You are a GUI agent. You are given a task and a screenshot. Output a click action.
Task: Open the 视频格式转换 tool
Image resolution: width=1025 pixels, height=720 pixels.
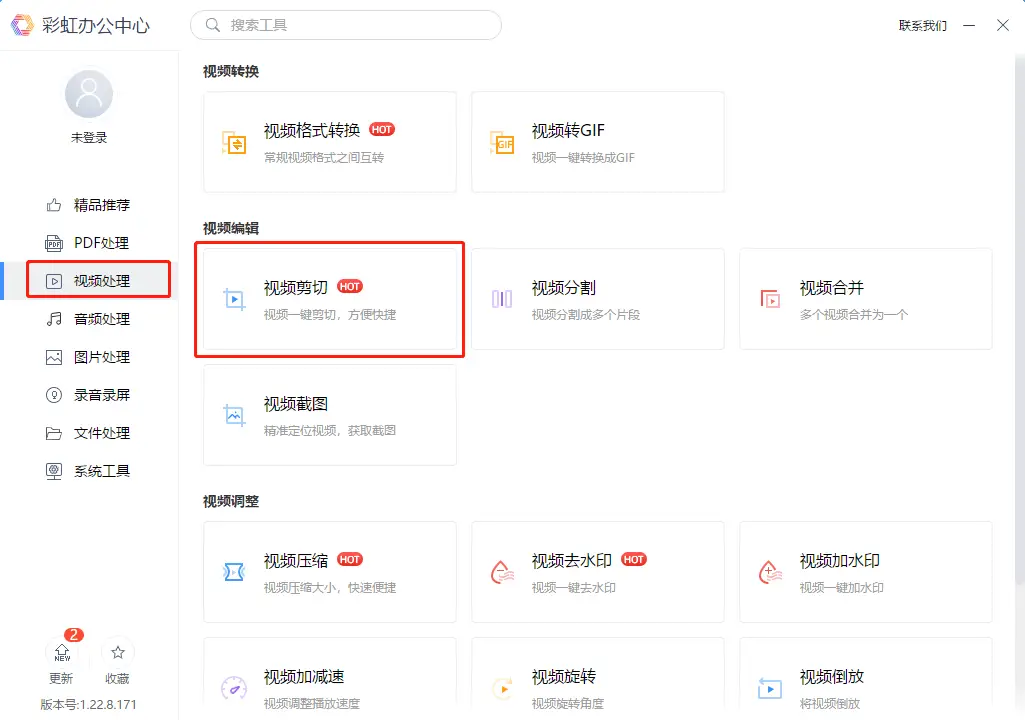click(329, 142)
